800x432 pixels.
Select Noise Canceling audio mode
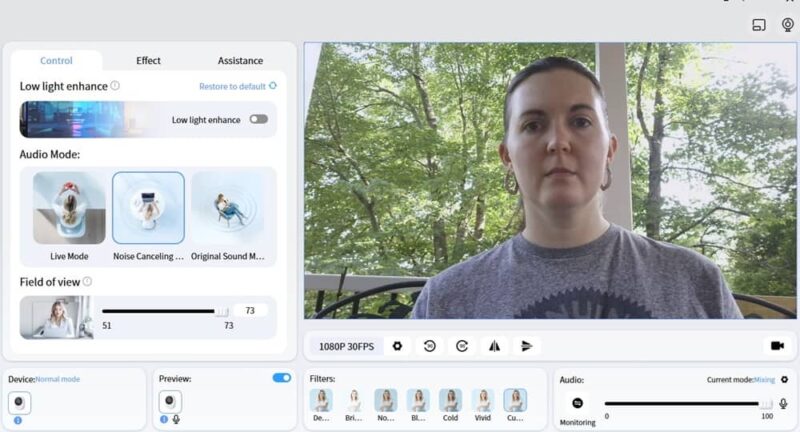pyautogui.click(x=148, y=208)
